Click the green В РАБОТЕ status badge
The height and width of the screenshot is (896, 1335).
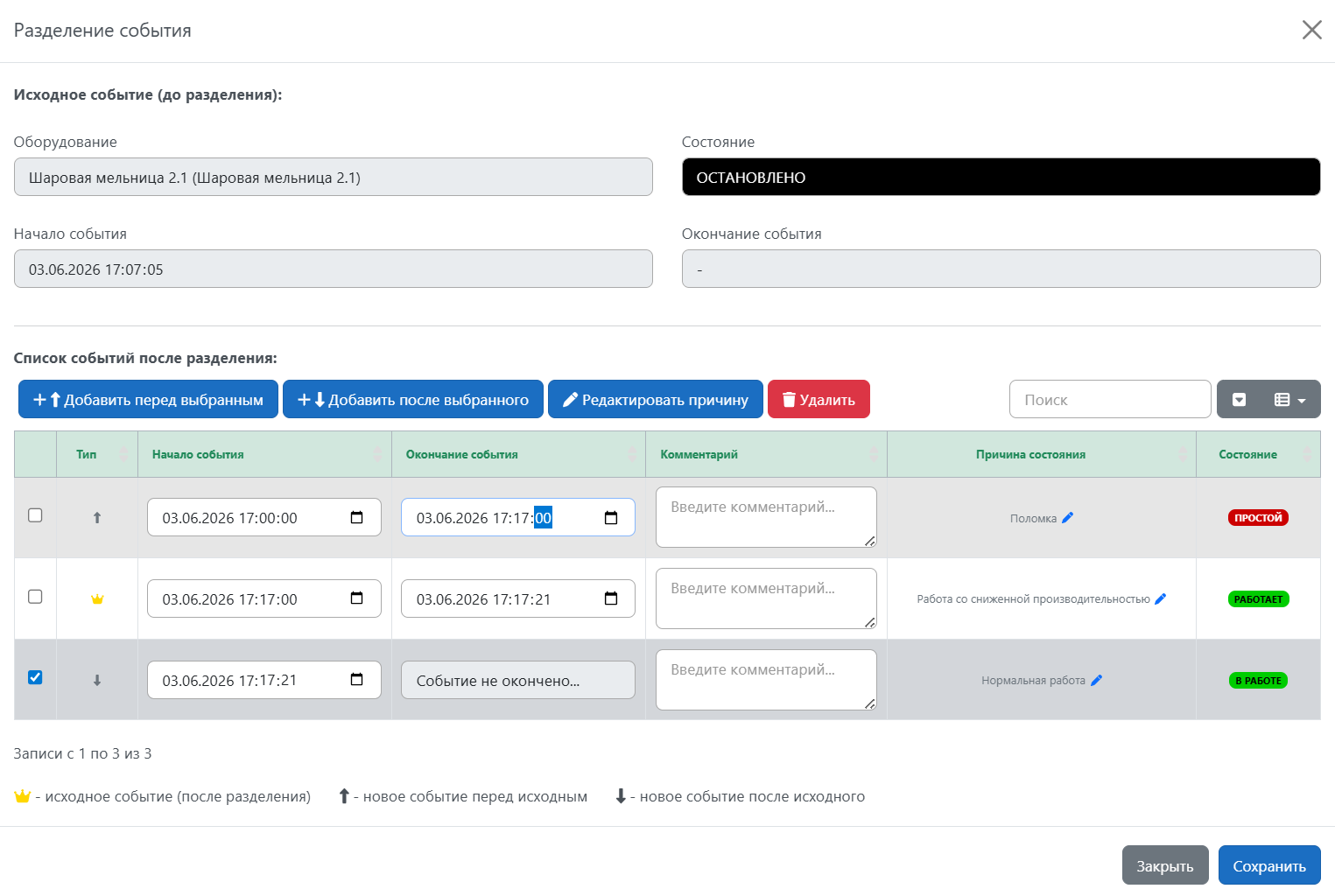click(1258, 681)
